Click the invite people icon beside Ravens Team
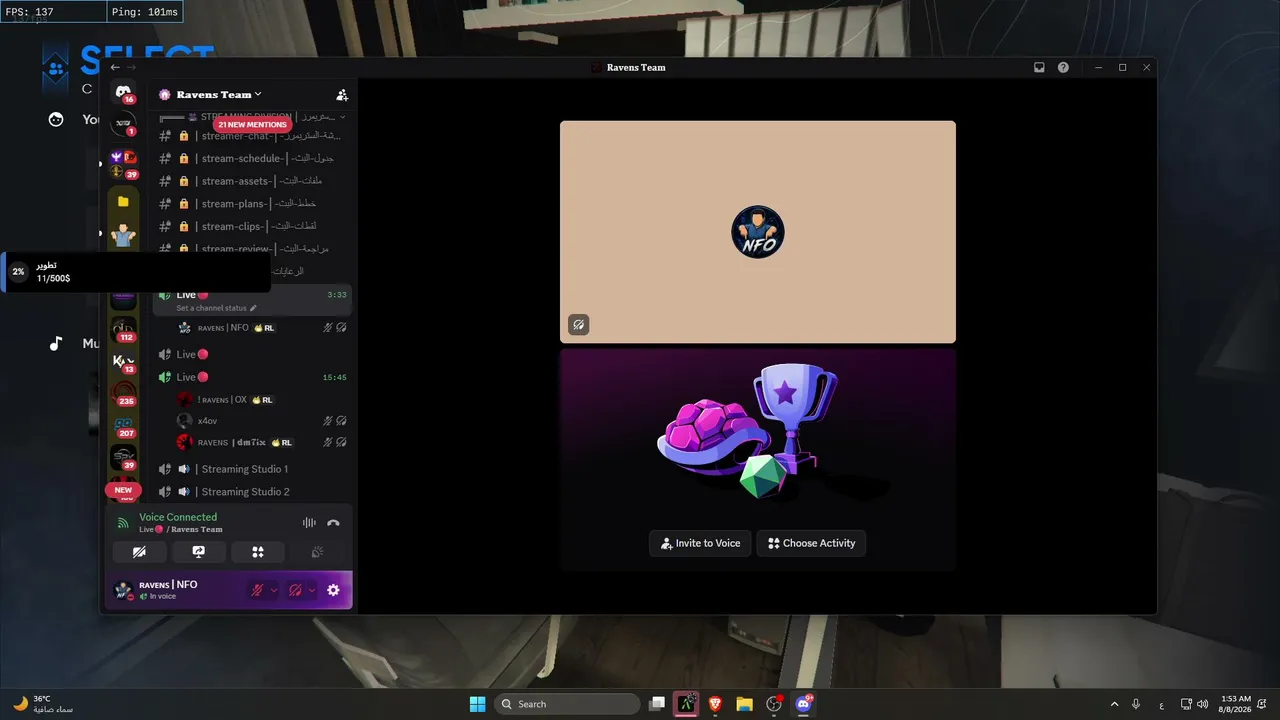This screenshot has width=1280, height=720. pos(342,95)
